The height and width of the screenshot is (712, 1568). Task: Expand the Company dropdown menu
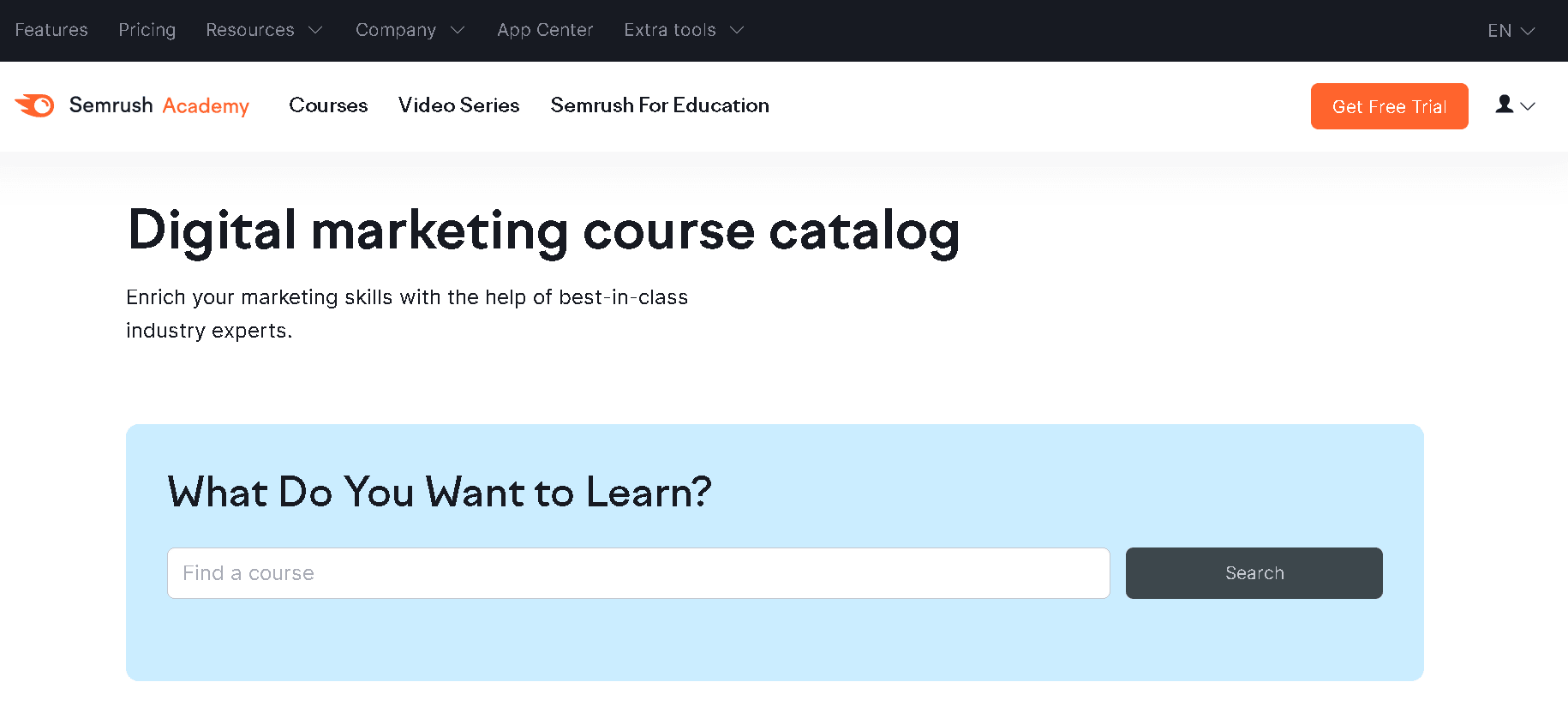pyautogui.click(x=410, y=30)
